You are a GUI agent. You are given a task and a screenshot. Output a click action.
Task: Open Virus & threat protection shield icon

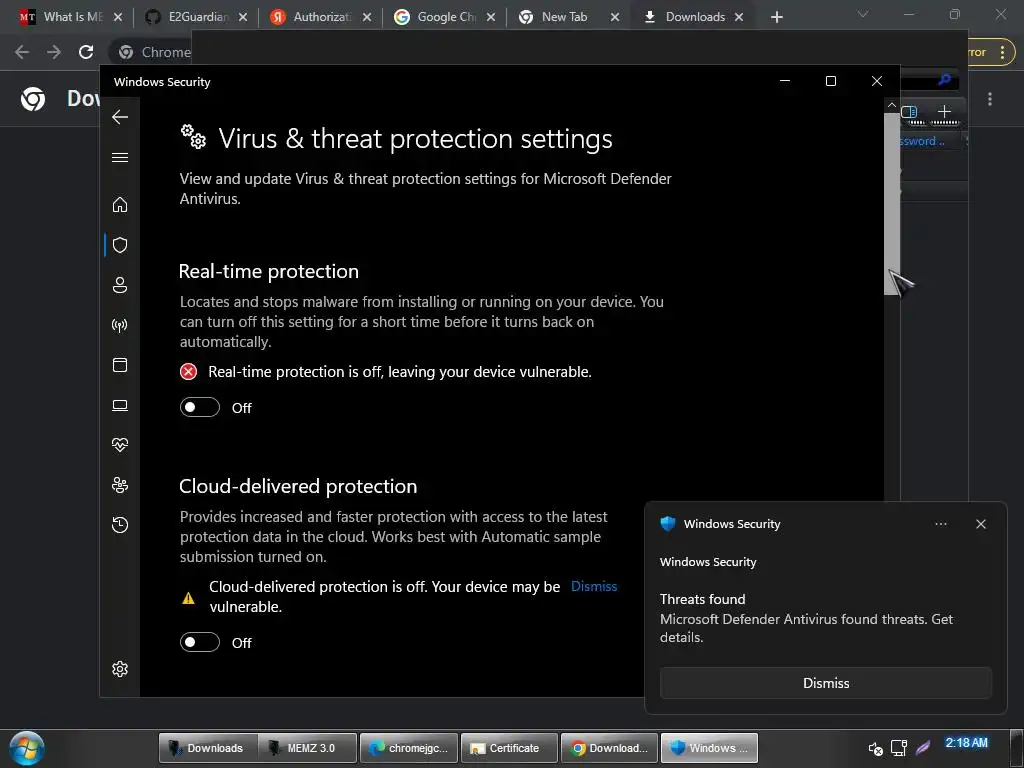(120, 245)
